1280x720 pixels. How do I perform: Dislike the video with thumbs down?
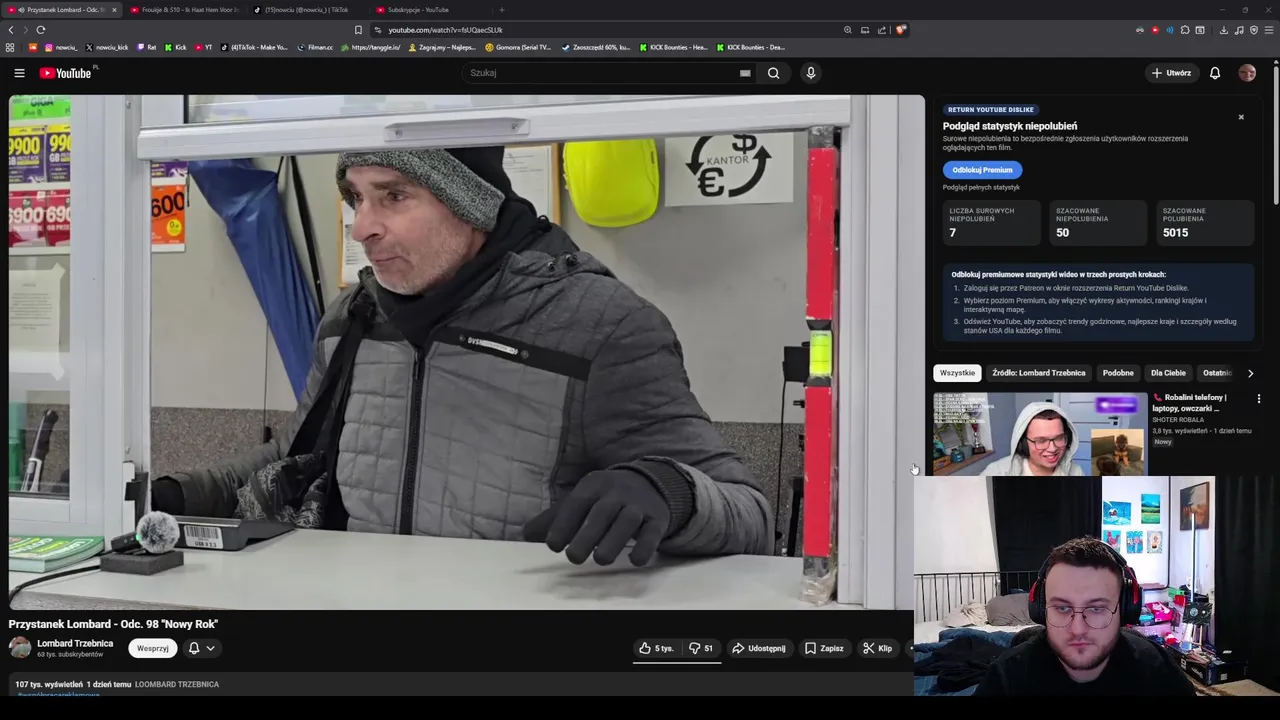tap(701, 648)
